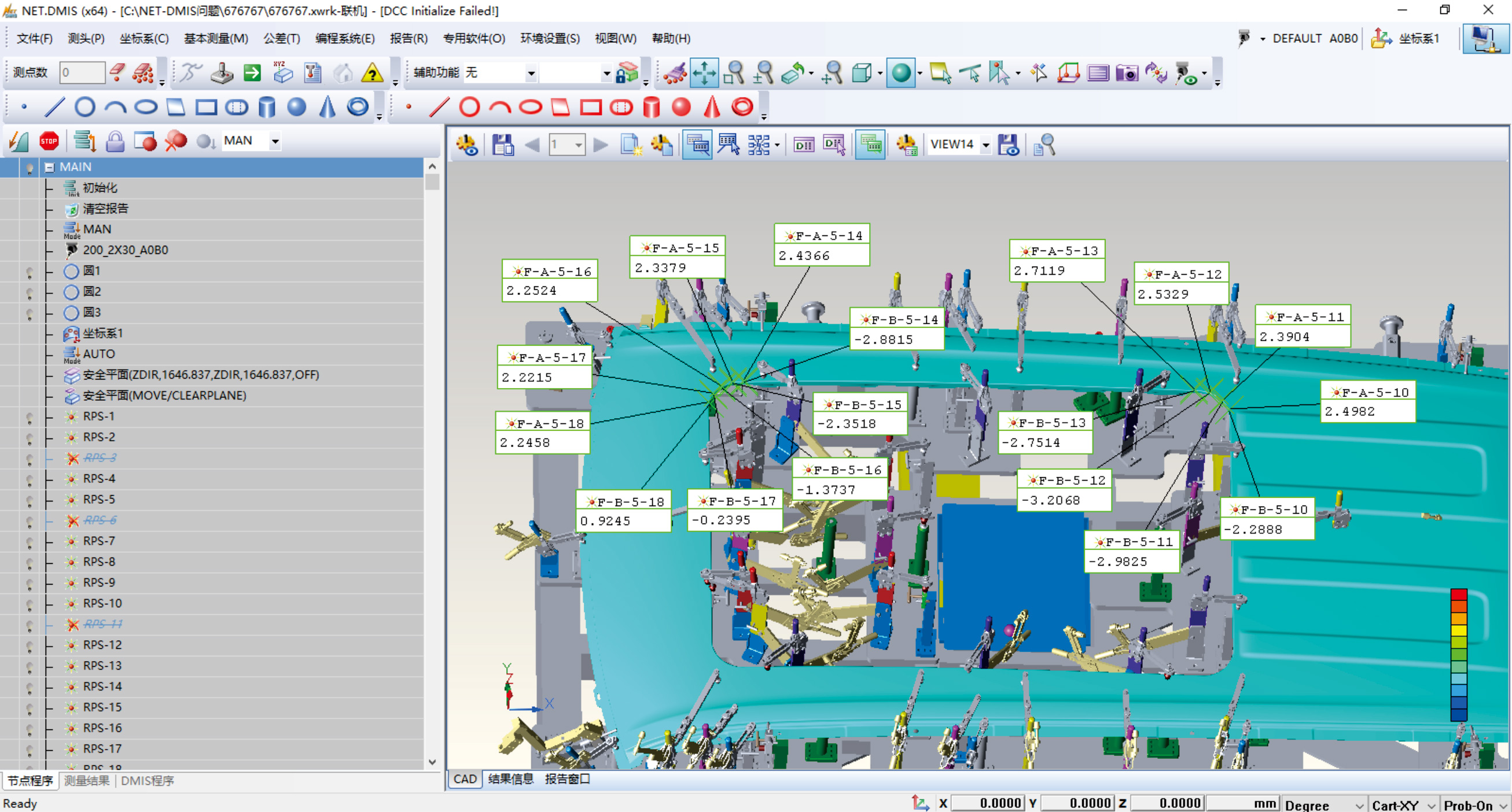Select the blue circle measurement tool
The width and height of the screenshot is (1512, 812).
[85, 108]
